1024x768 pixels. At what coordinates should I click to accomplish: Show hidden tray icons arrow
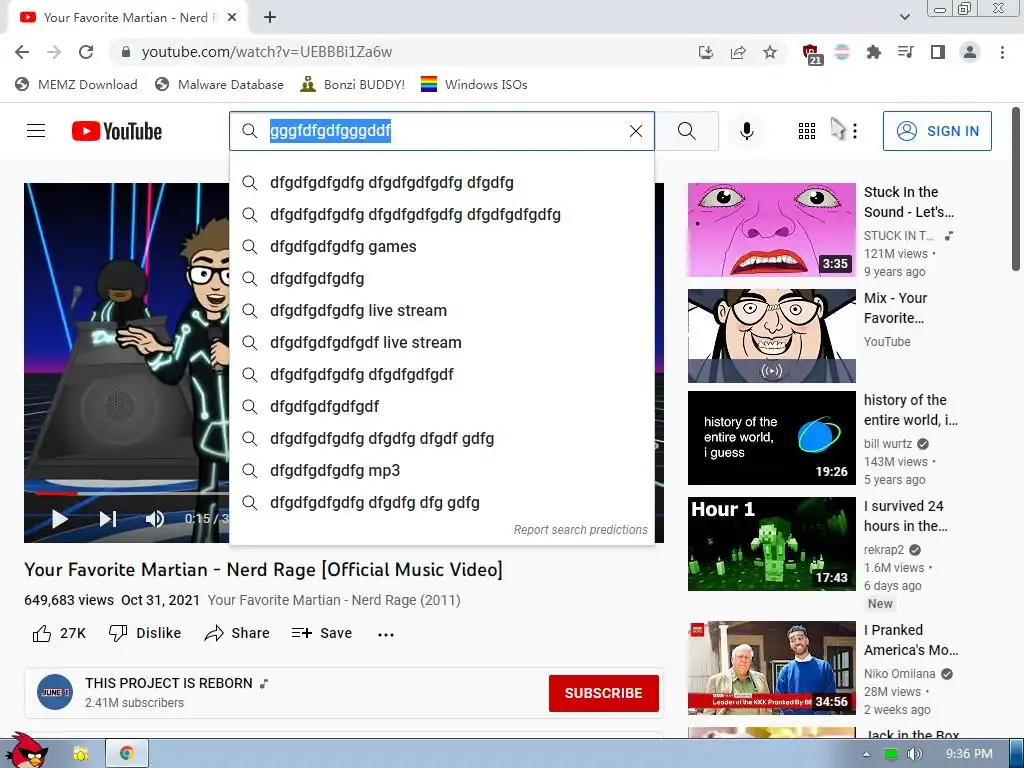pos(866,754)
